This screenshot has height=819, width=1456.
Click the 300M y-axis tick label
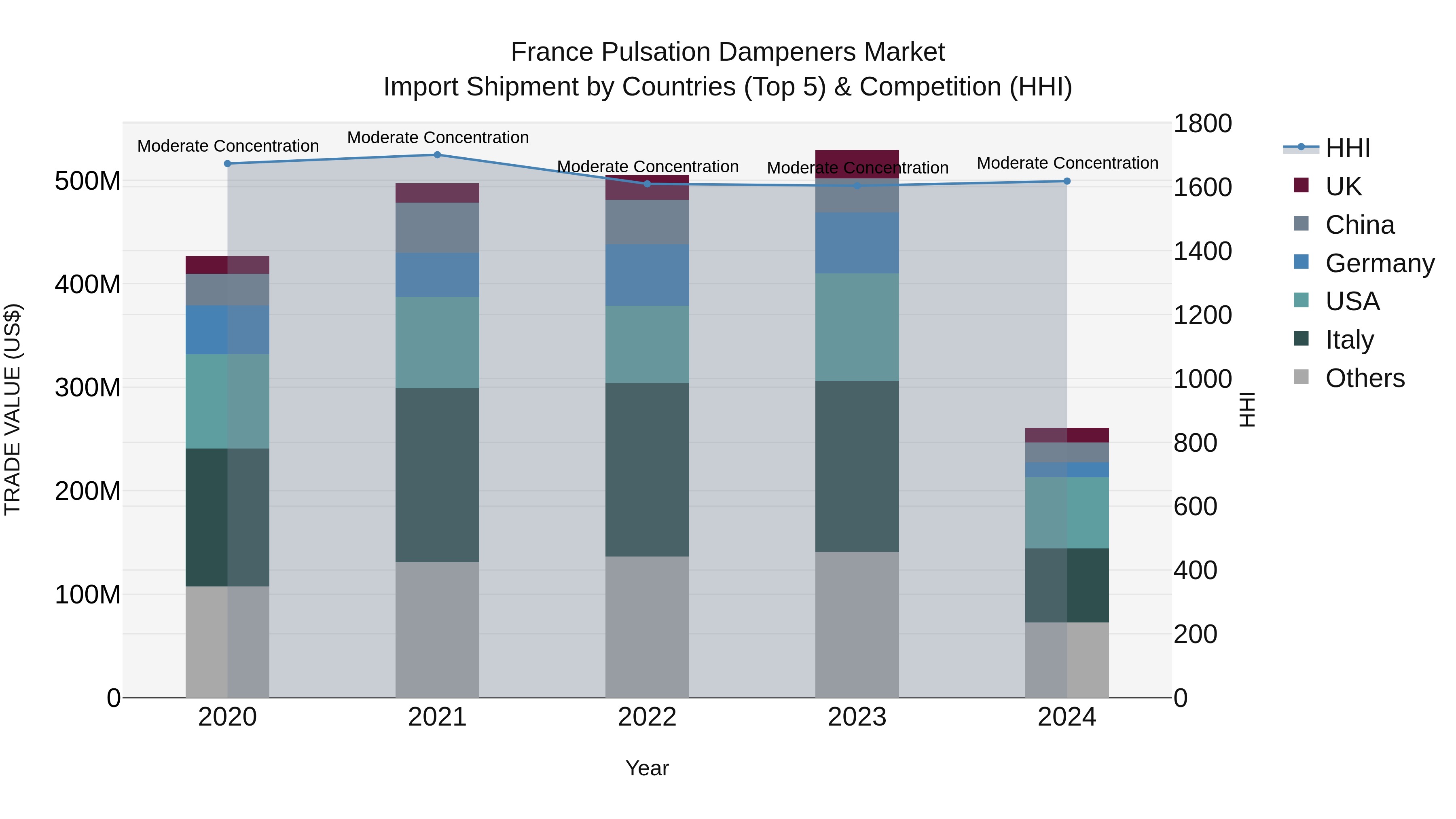pos(88,388)
